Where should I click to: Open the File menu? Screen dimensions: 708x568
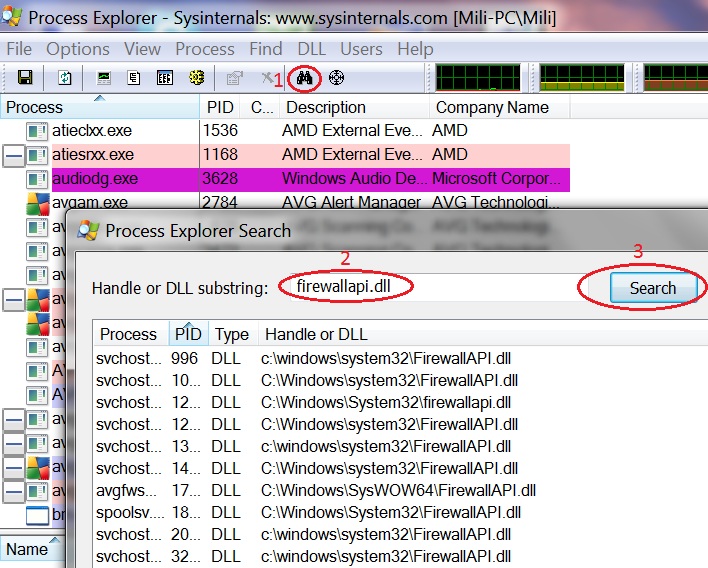coord(19,49)
